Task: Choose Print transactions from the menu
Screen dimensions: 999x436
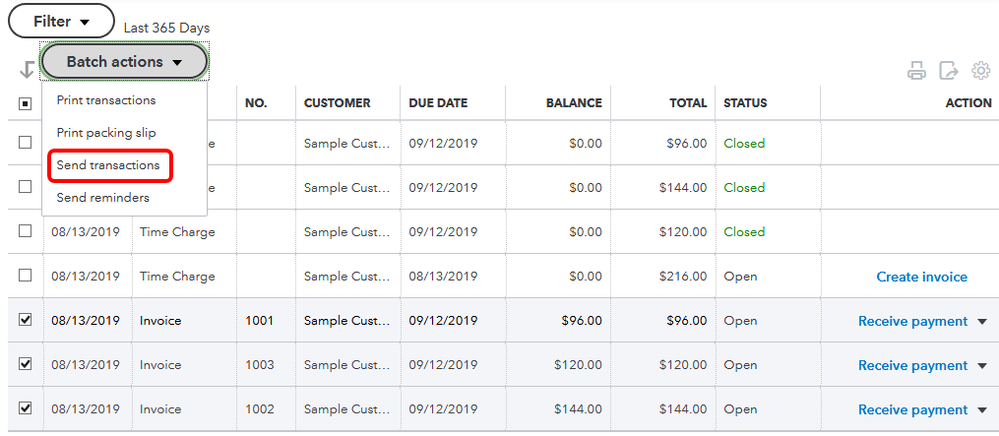Action: coord(106,100)
